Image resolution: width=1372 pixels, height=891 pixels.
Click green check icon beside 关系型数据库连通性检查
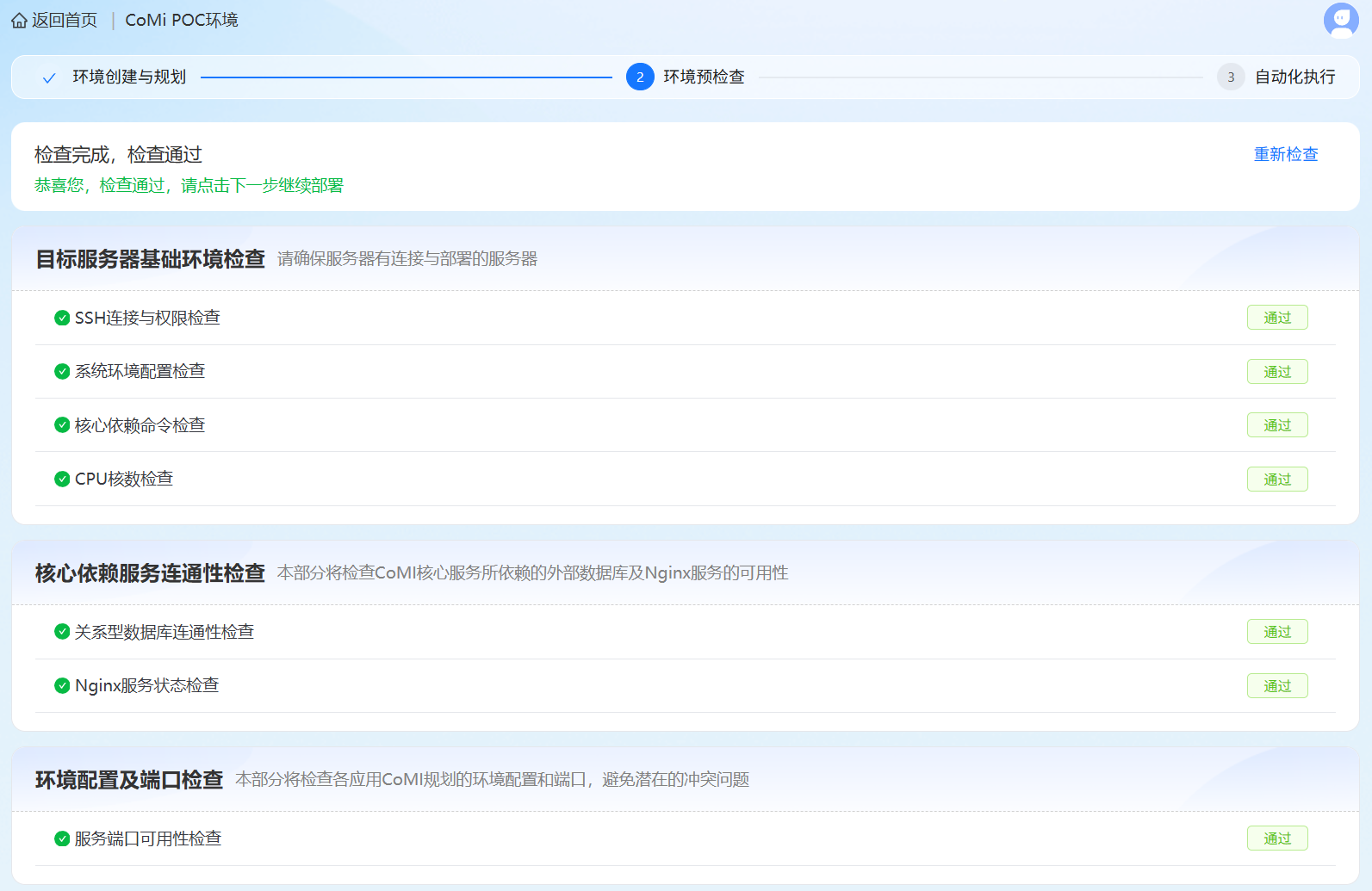[x=62, y=632]
